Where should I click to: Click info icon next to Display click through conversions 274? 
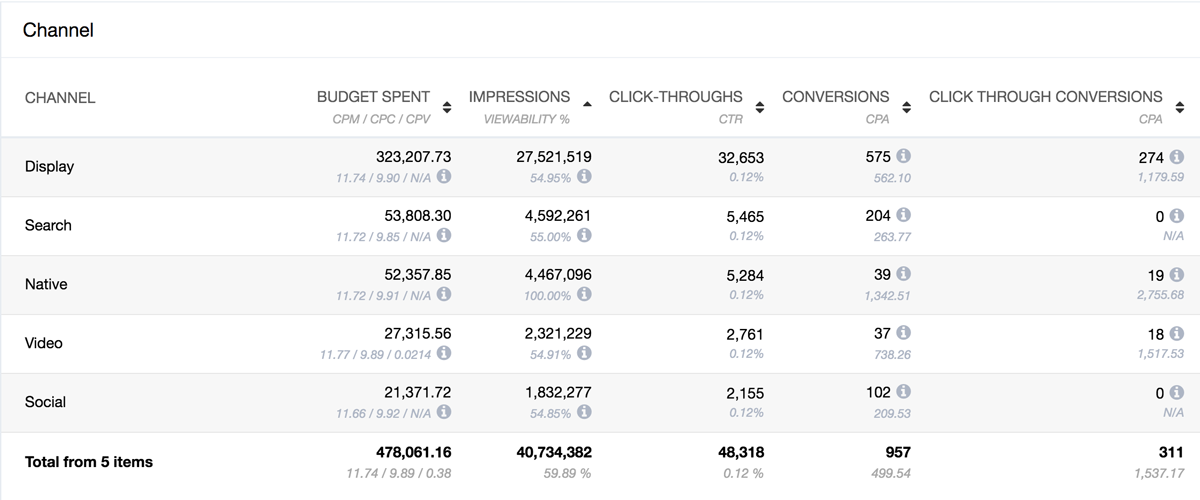[x=1176, y=157]
